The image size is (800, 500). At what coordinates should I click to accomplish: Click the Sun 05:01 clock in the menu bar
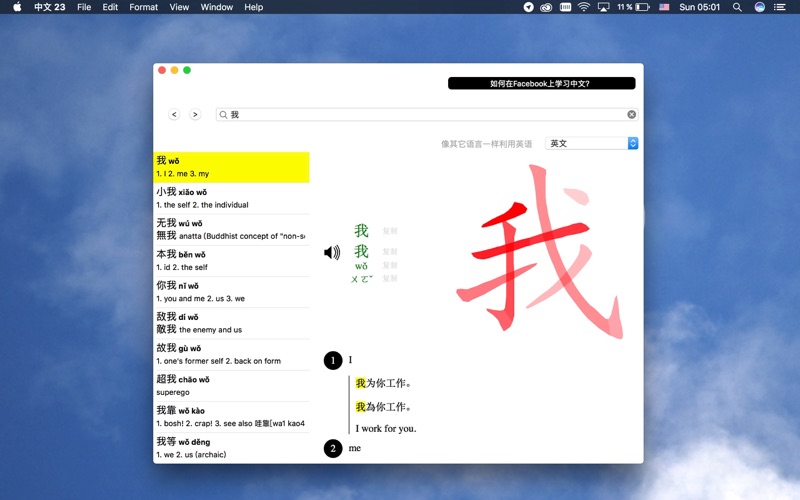699,7
